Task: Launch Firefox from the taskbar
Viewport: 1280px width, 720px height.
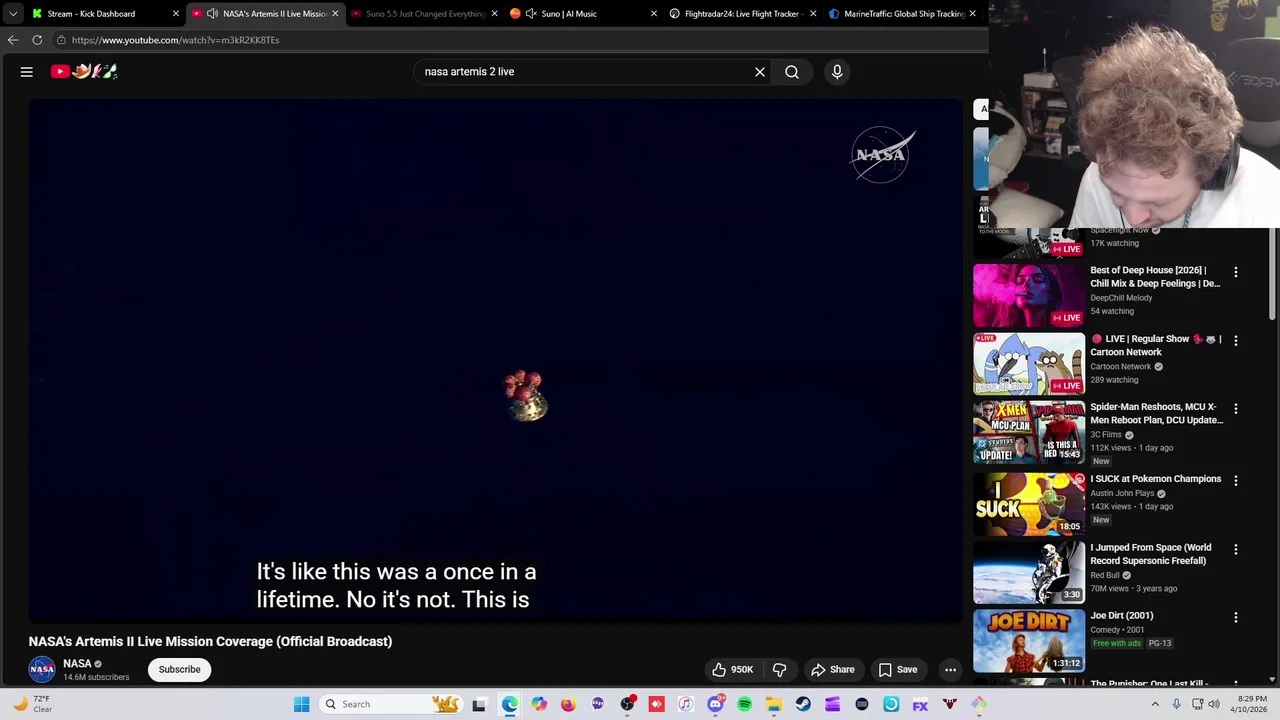Action: click(x=568, y=704)
